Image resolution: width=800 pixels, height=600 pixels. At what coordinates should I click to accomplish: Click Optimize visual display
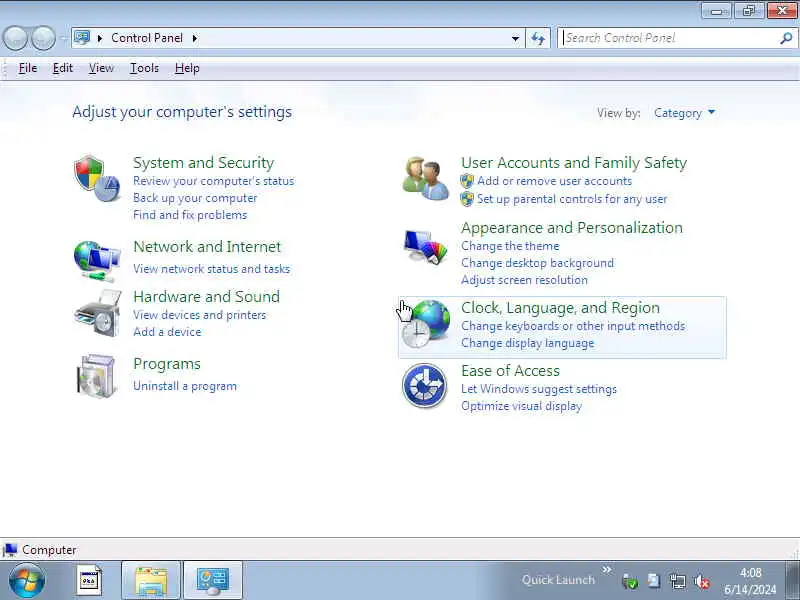(521, 406)
